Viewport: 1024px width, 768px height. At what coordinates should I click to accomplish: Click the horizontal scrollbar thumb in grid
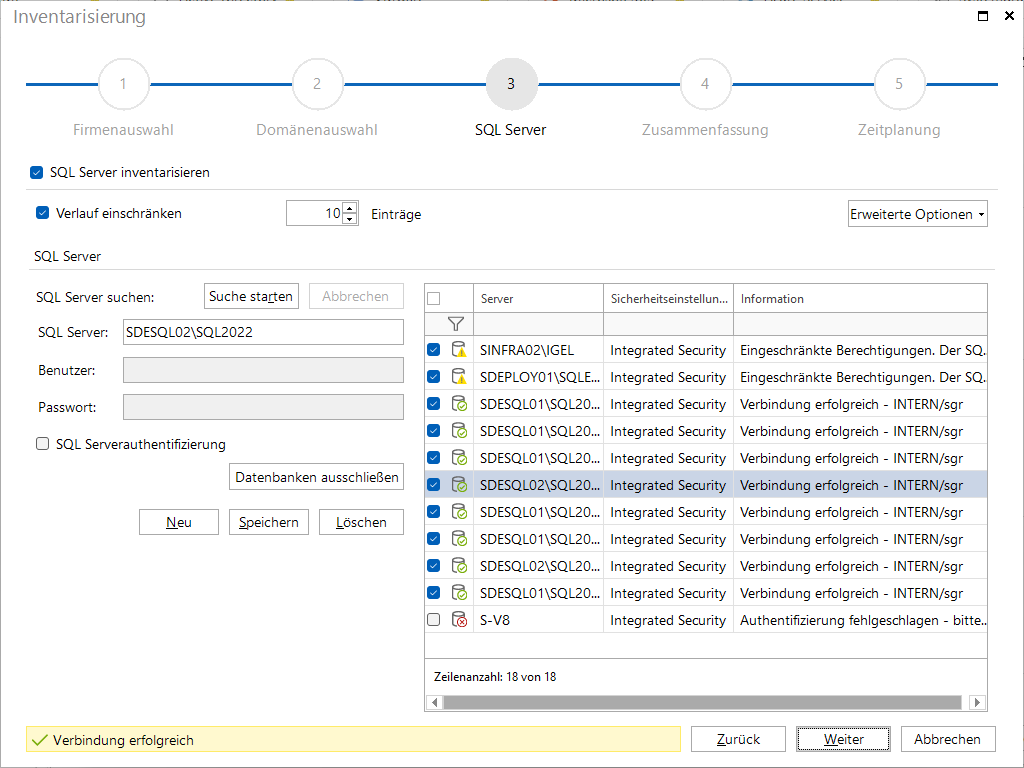pyautogui.click(x=702, y=702)
